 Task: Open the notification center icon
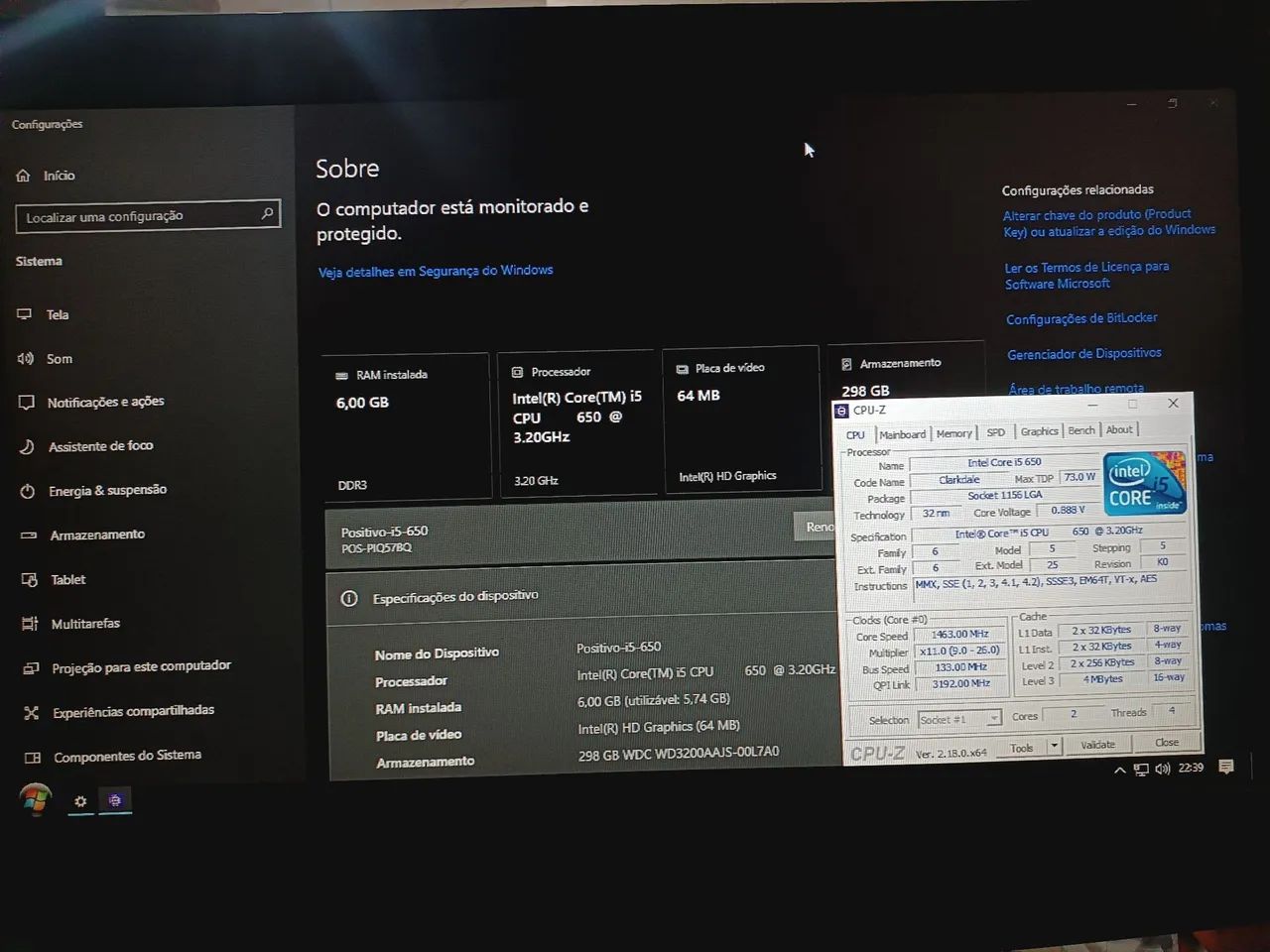[x=1226, y=767]
